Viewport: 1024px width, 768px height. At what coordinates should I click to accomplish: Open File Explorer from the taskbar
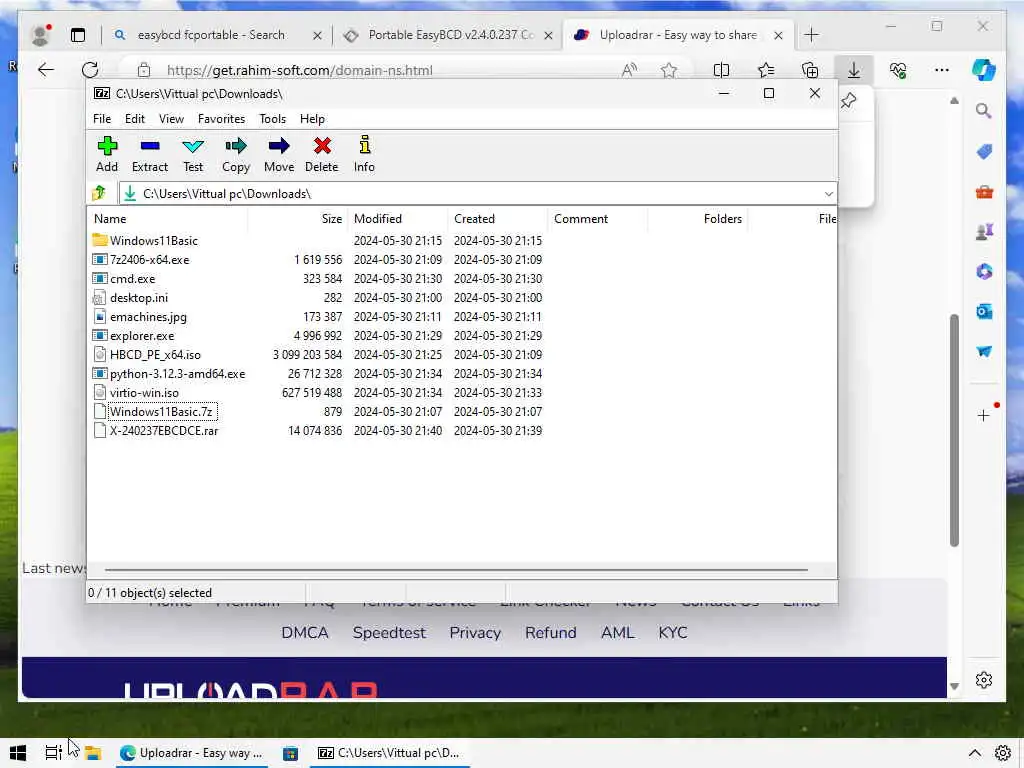click(x=93, y=753)
